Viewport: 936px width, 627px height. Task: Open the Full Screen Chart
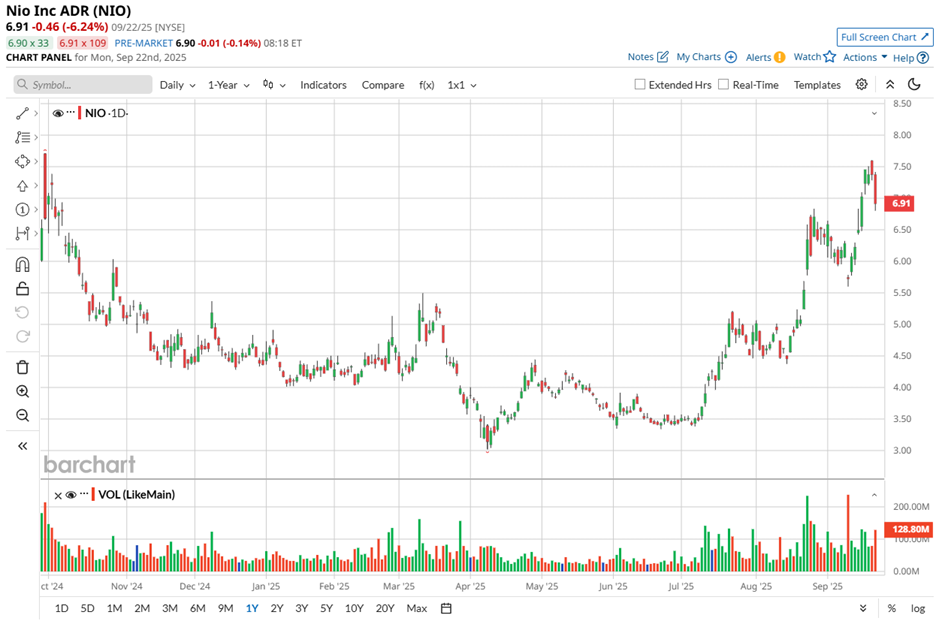[885, 37]
